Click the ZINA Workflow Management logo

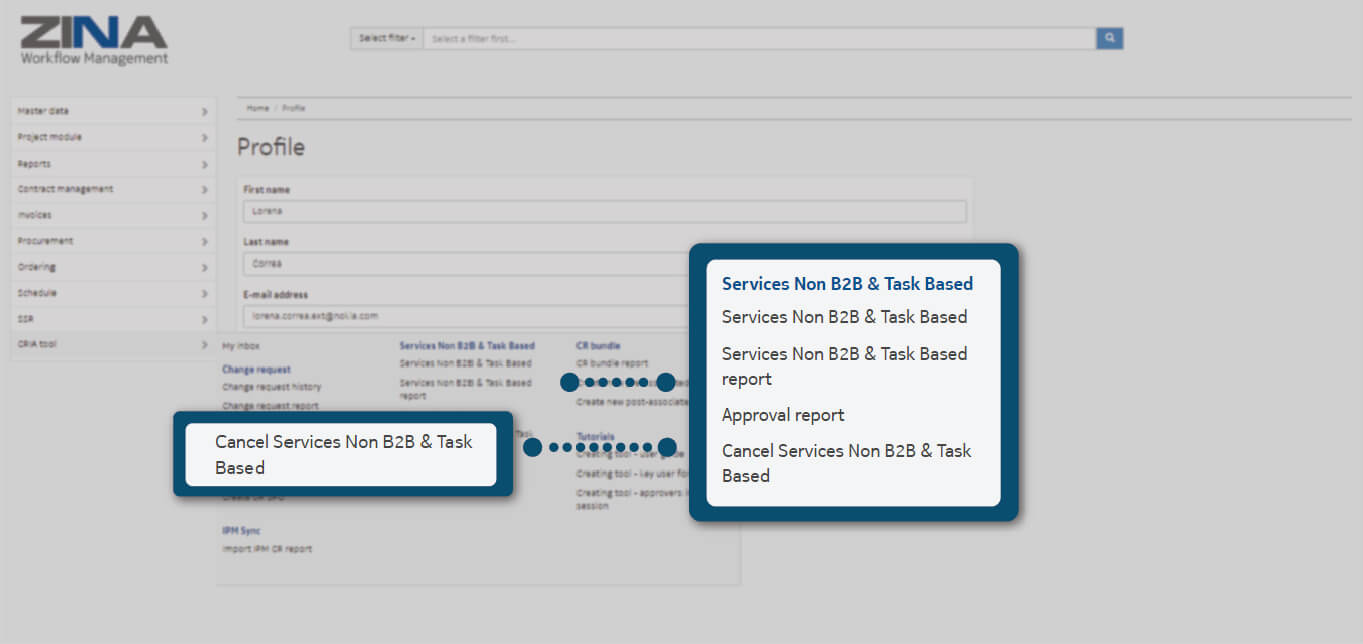coord(94,40)
